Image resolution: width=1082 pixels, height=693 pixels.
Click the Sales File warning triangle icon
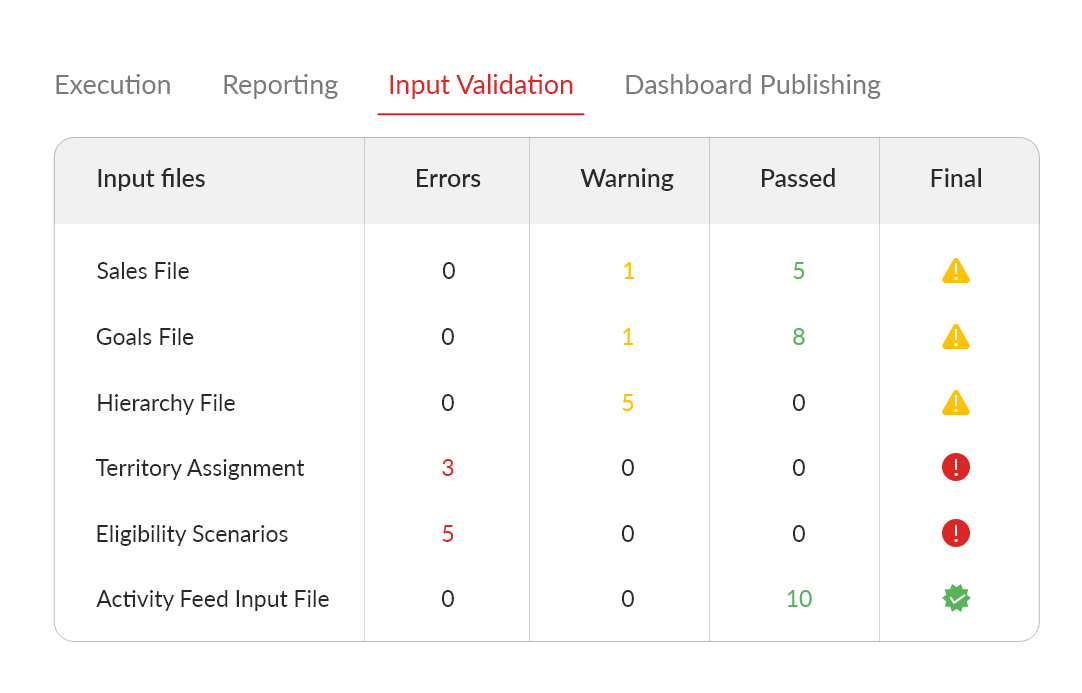point(956,271)
